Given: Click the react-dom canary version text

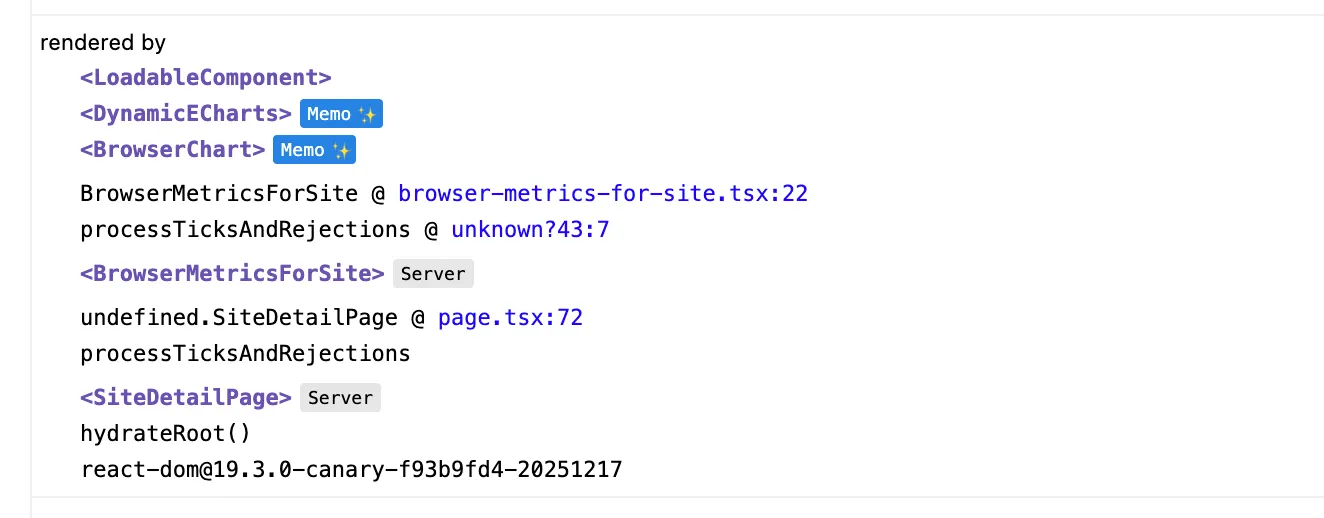Looking at the screenshot, I should click(x=351, y=468).
